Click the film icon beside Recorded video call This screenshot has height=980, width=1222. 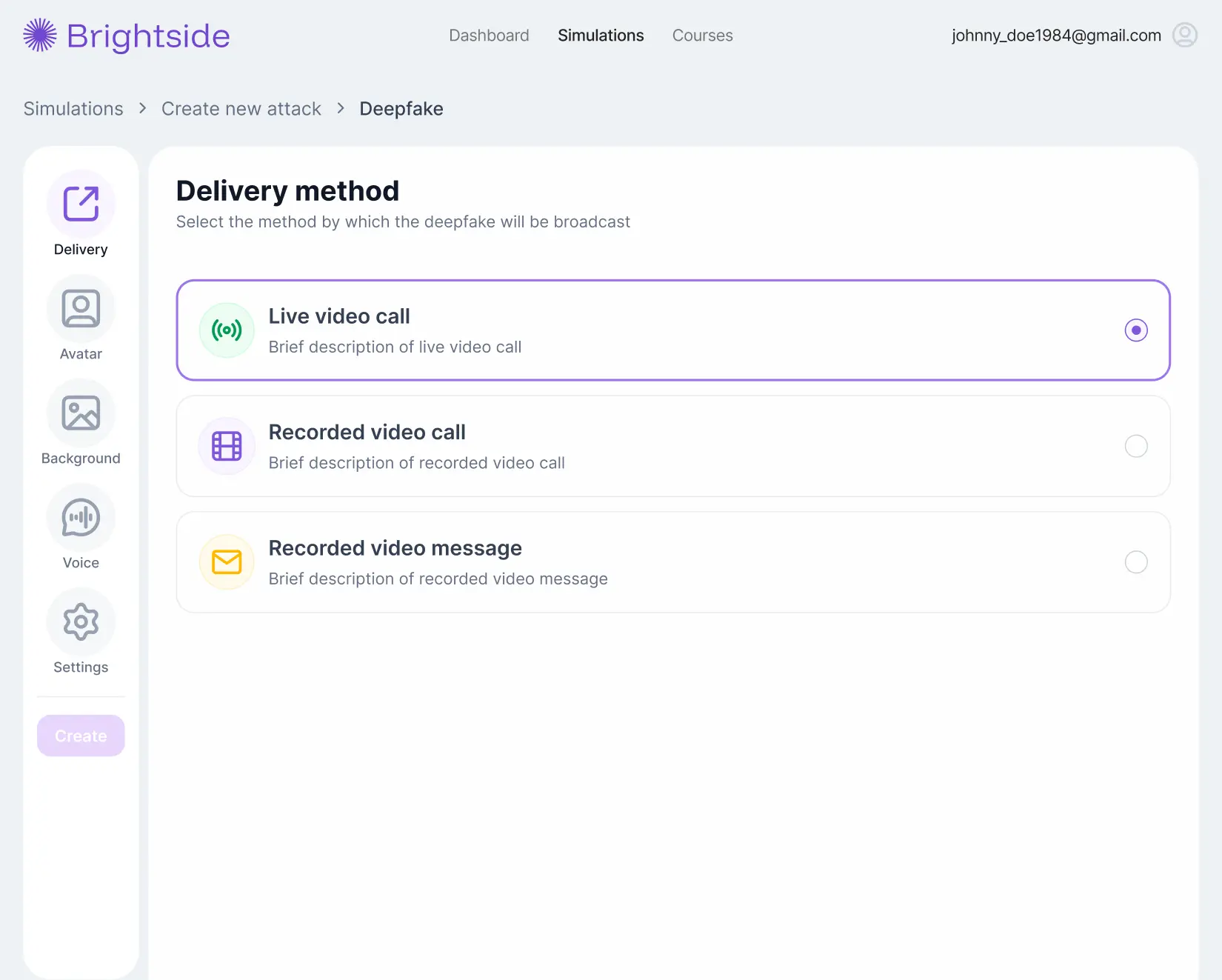(226, 446)
